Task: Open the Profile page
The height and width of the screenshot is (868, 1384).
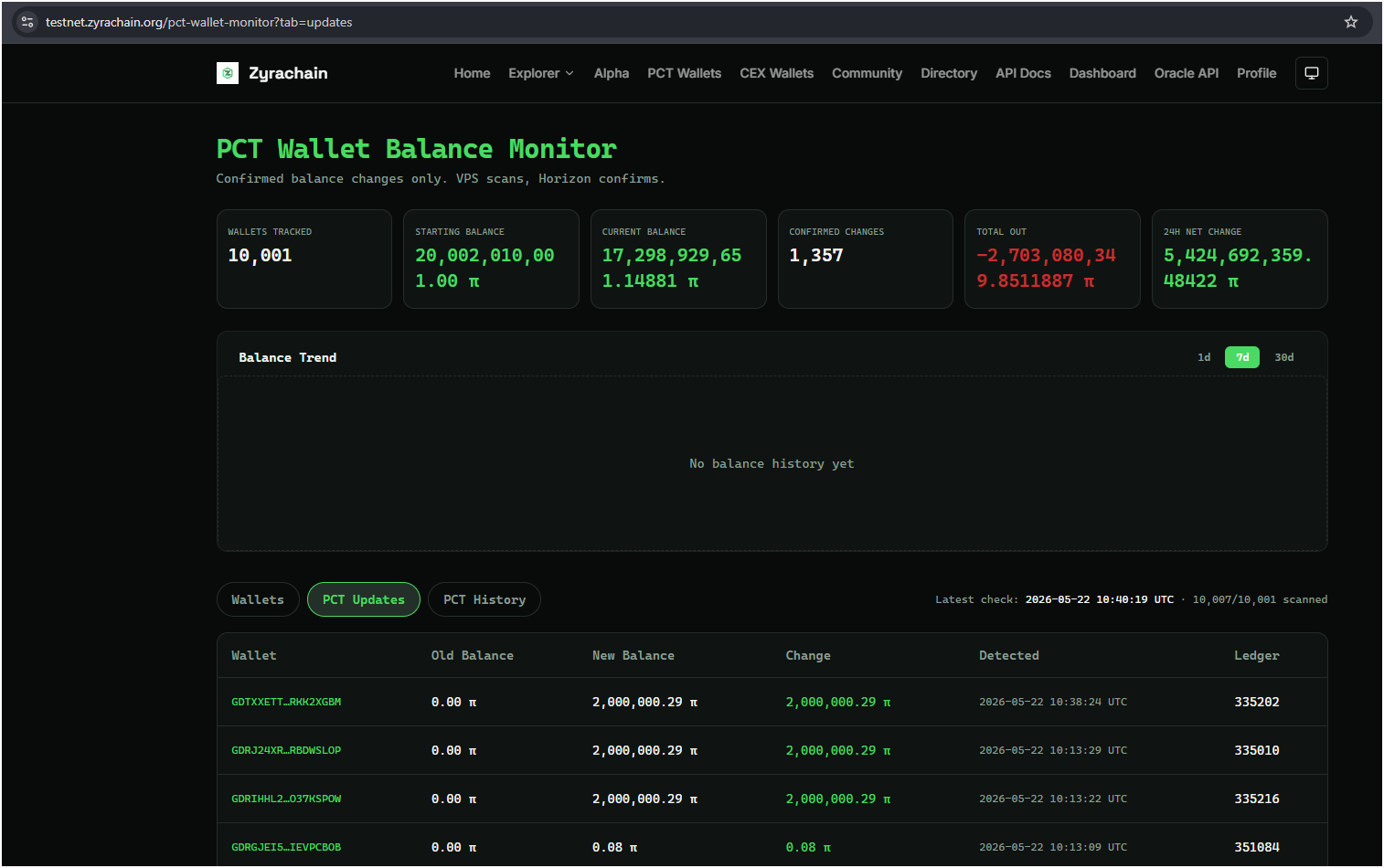Action: (1256, 73)
